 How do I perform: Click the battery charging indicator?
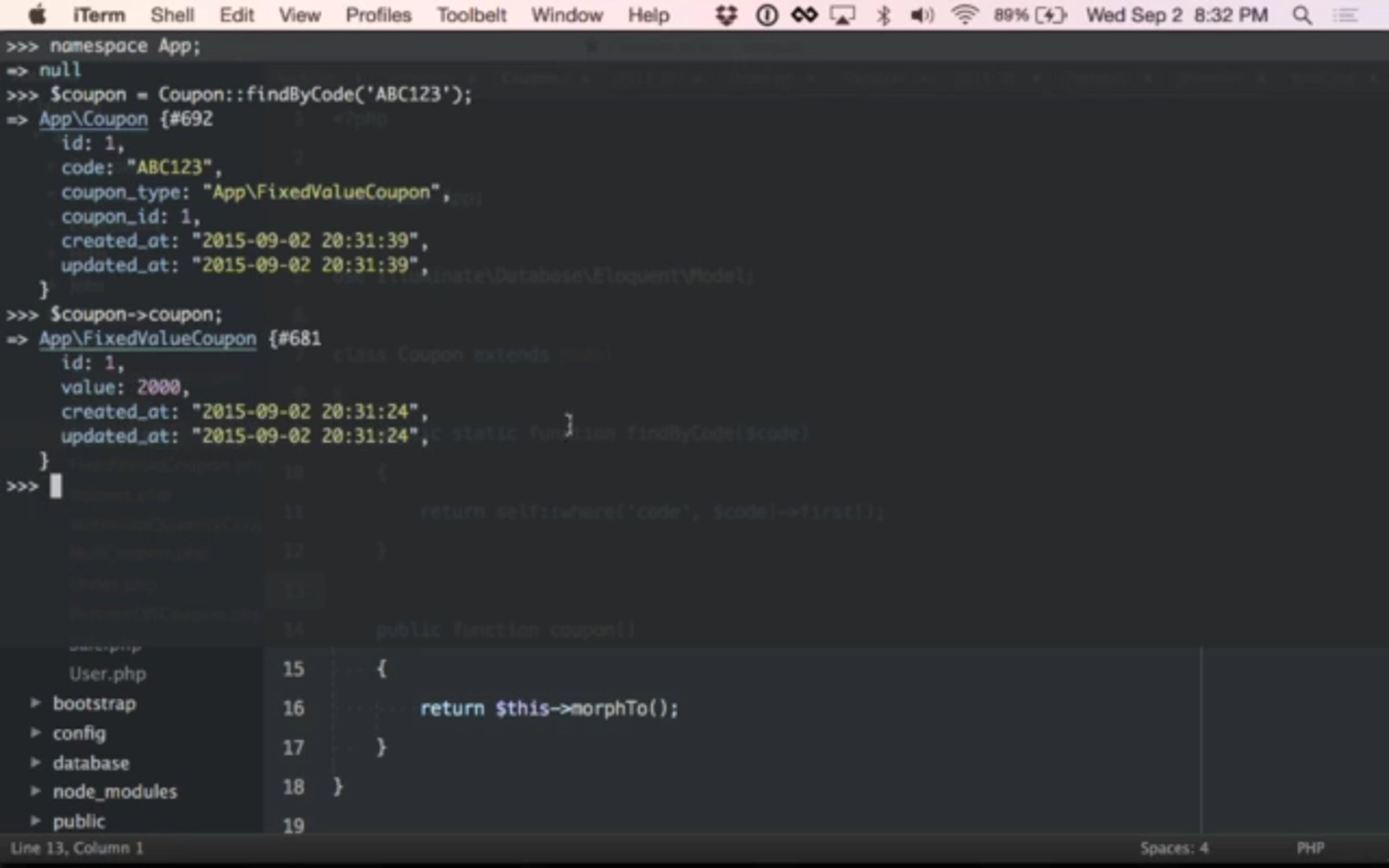pos(1050,15)
